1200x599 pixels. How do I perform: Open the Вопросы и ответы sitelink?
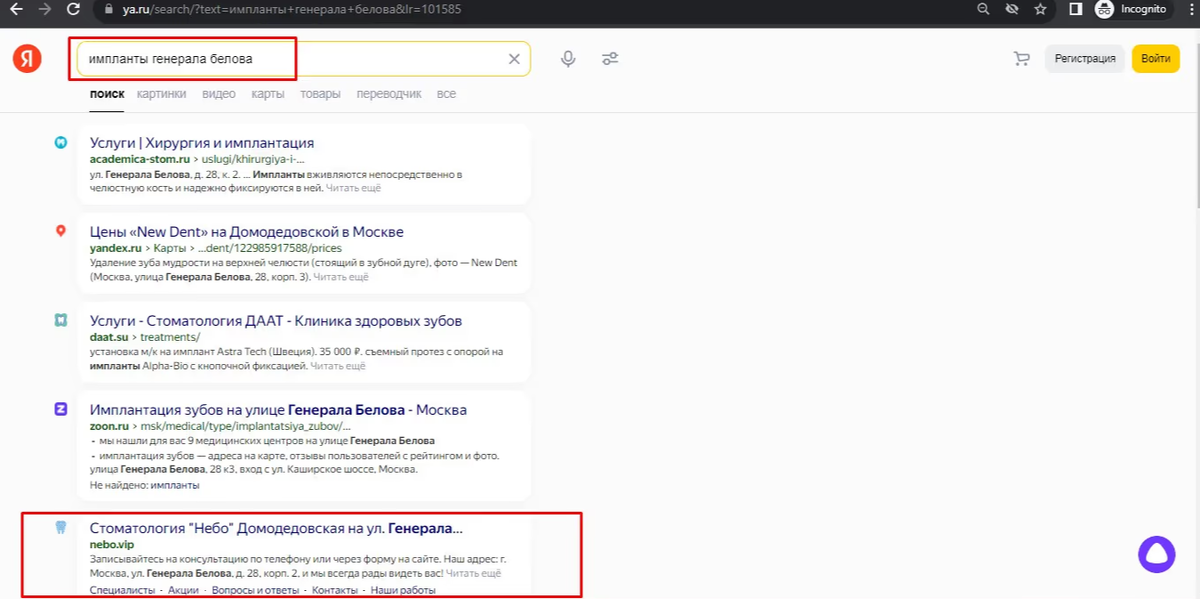[255, 591]
